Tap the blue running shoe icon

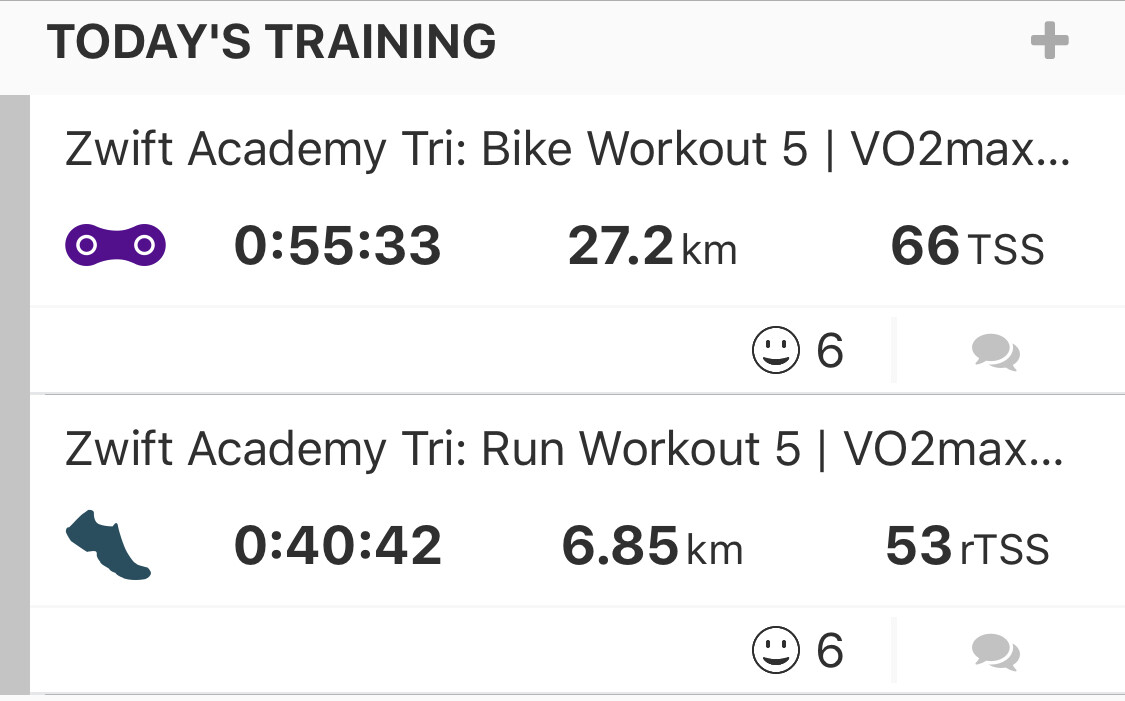tap(108, 546)
